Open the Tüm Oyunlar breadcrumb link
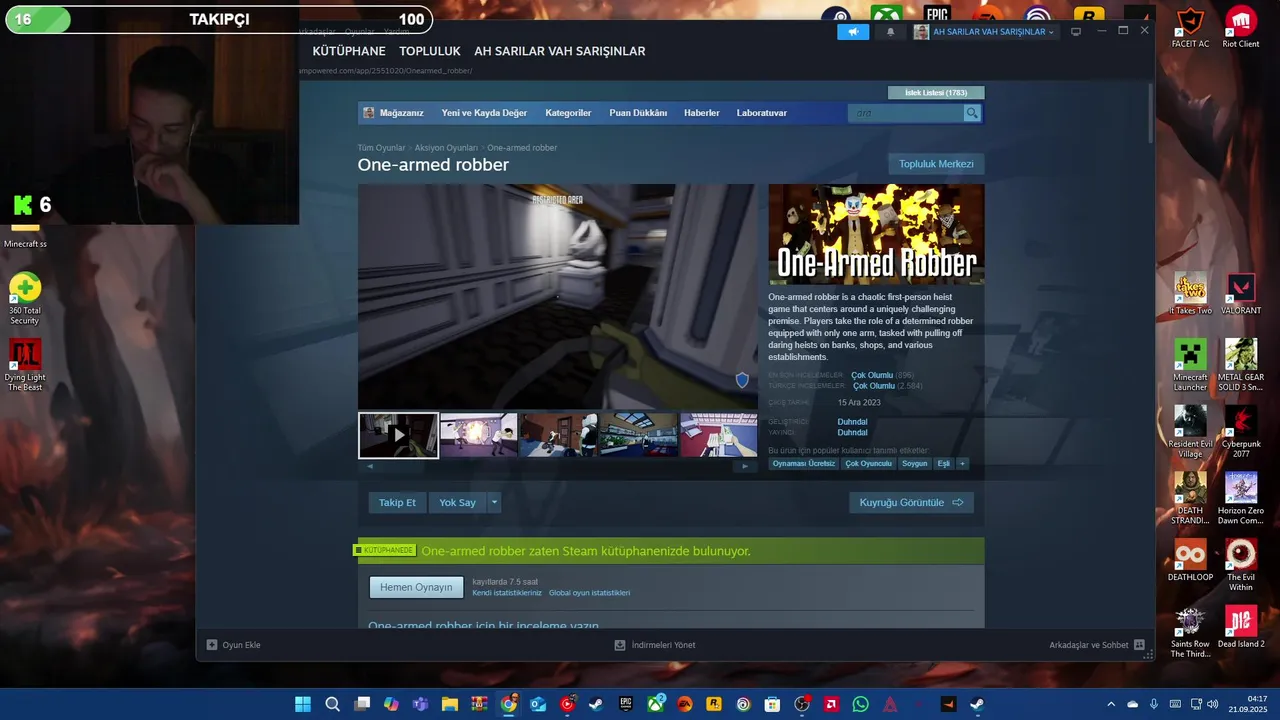Viewport: 1280px width, 720px height. tap(382, 148)
